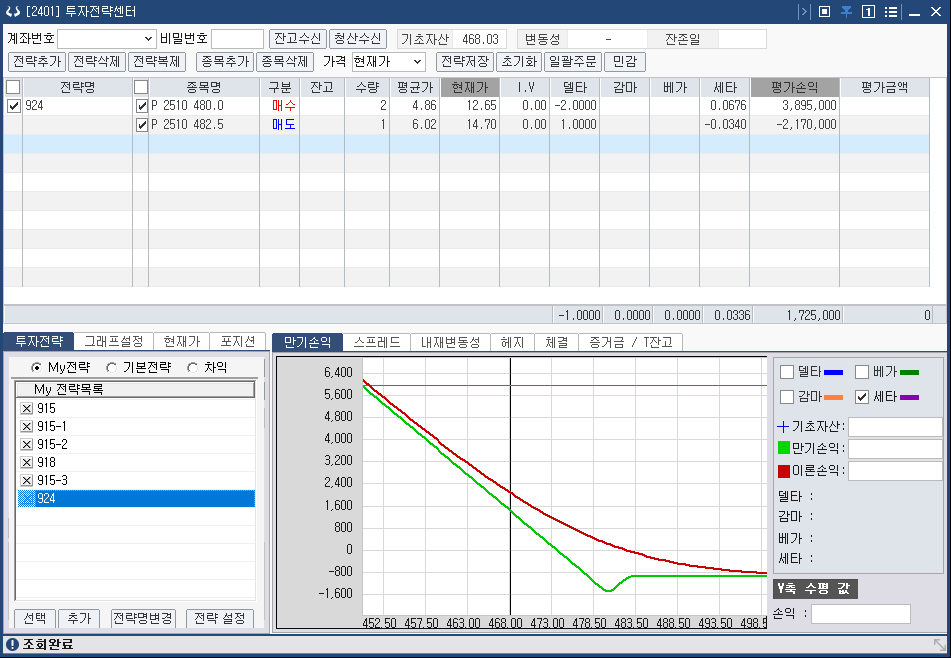Click the pin window icon in title bar

(846, 12)
